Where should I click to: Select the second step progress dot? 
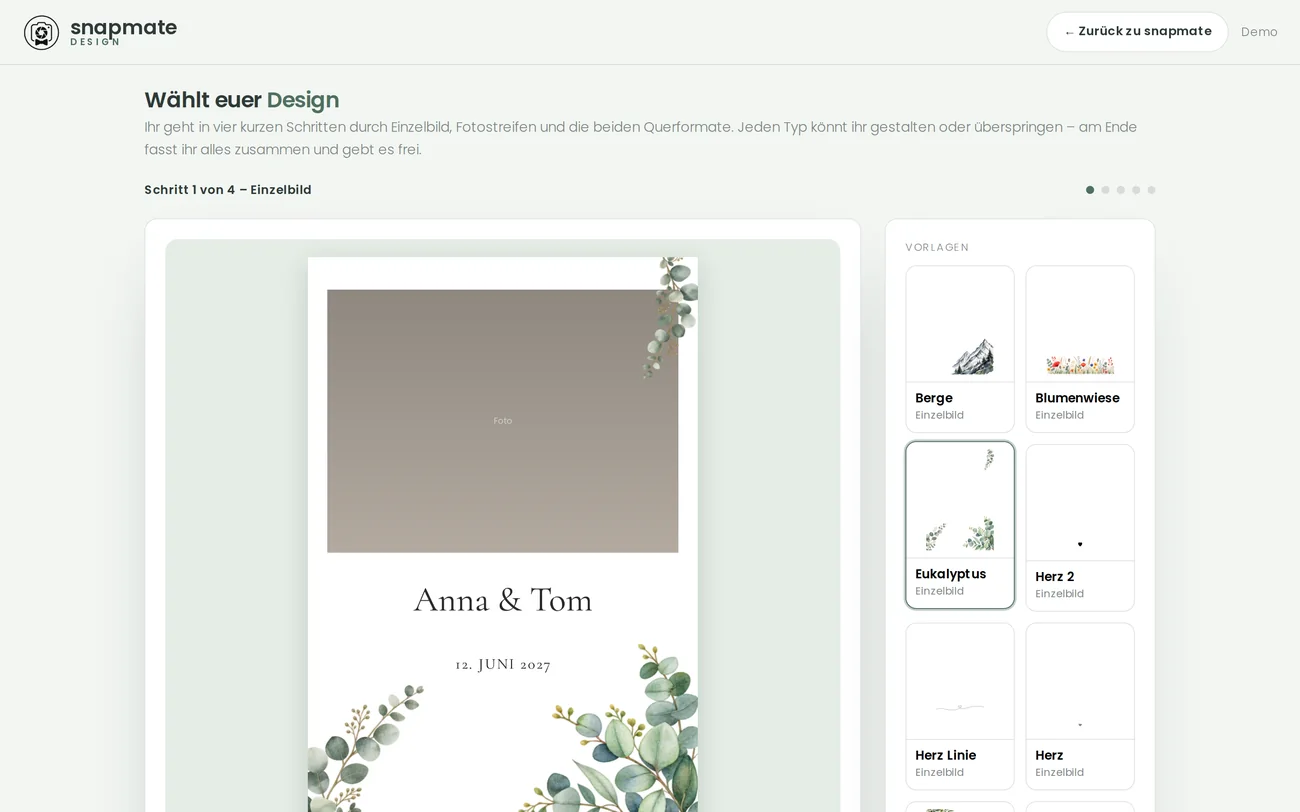click(x=1105, y=190)
